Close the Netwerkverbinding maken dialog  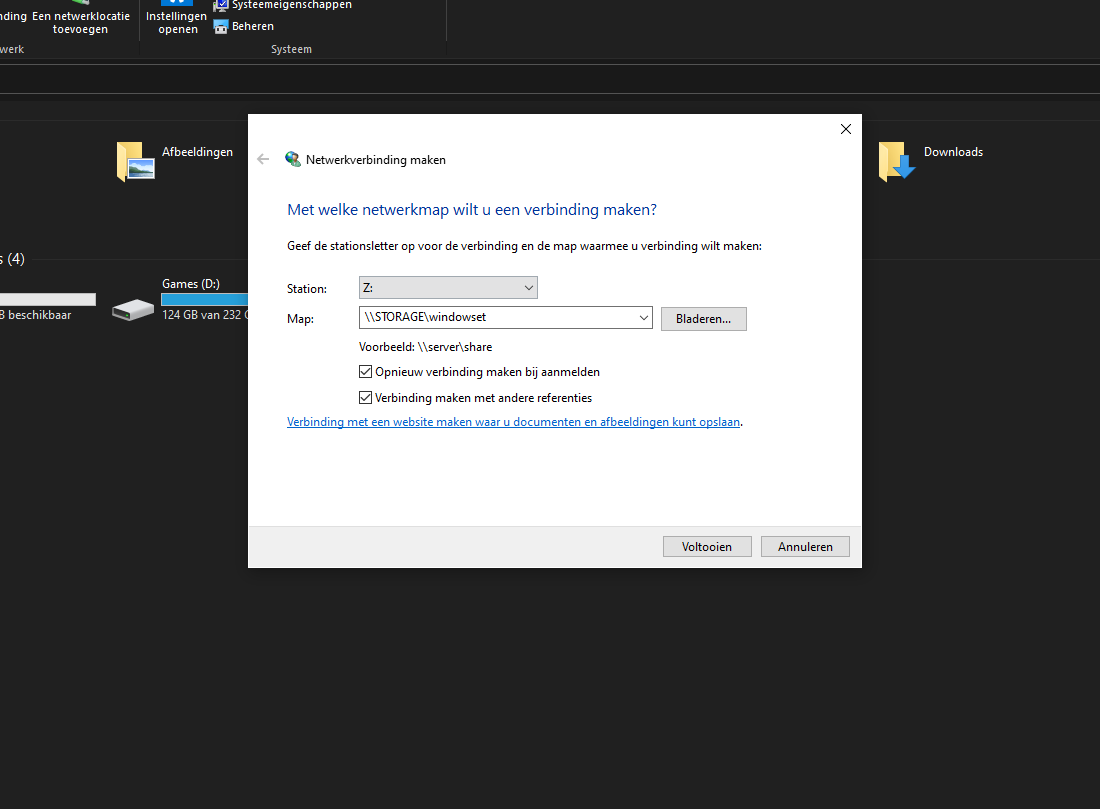(x=845, y=129)
